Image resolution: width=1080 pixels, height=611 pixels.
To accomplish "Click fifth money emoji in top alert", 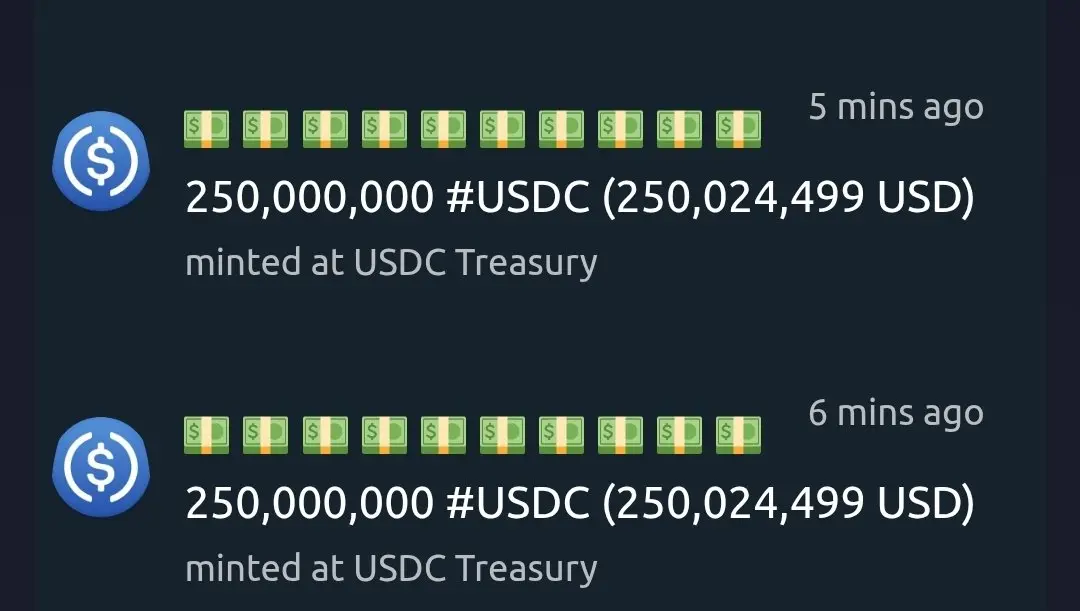I will pos(443,129).
